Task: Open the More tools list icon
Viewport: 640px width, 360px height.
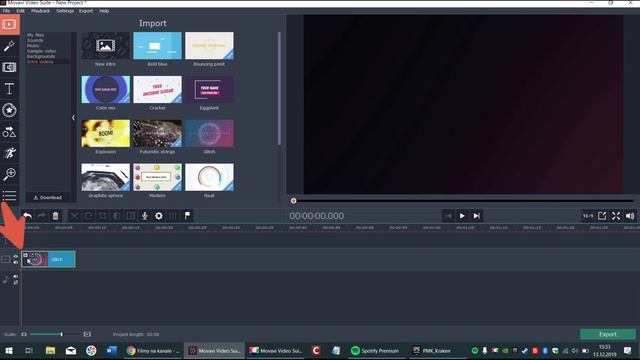Action: [x=9, y=196]
